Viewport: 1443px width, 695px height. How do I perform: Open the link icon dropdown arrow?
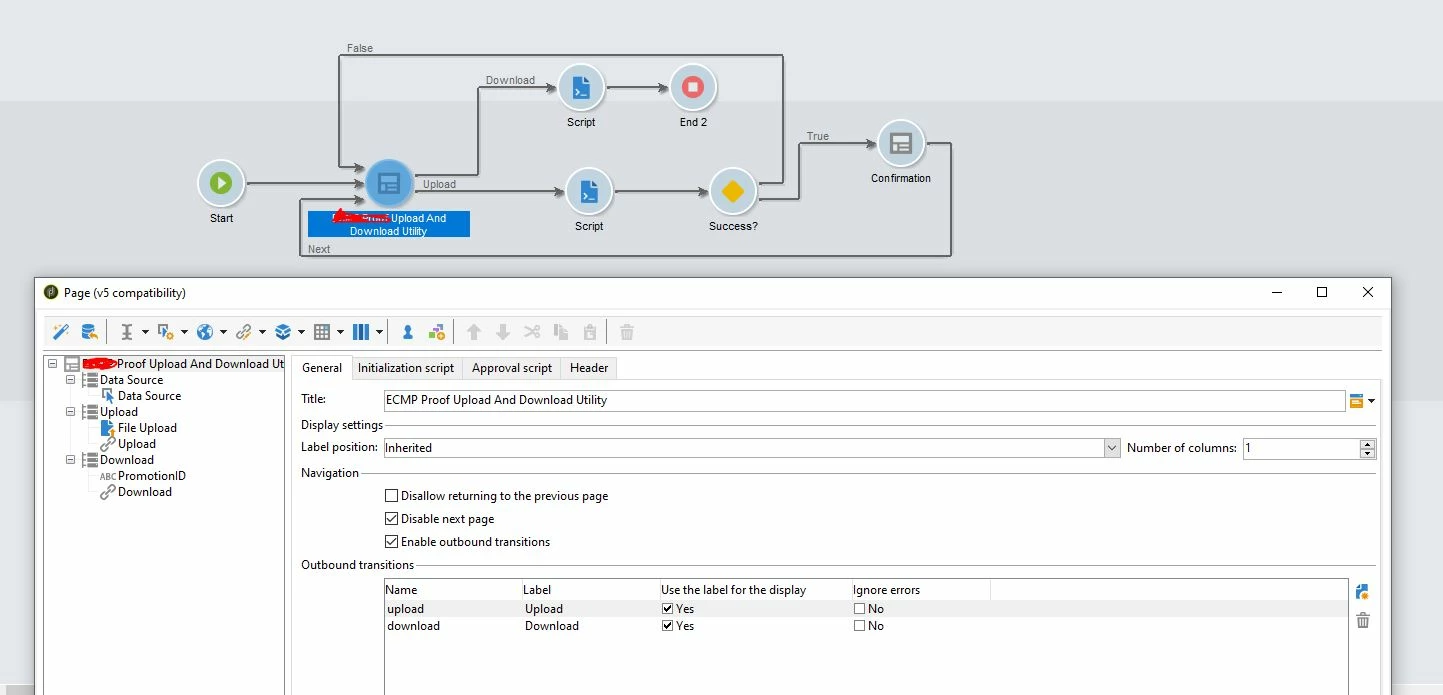[262, 333]
